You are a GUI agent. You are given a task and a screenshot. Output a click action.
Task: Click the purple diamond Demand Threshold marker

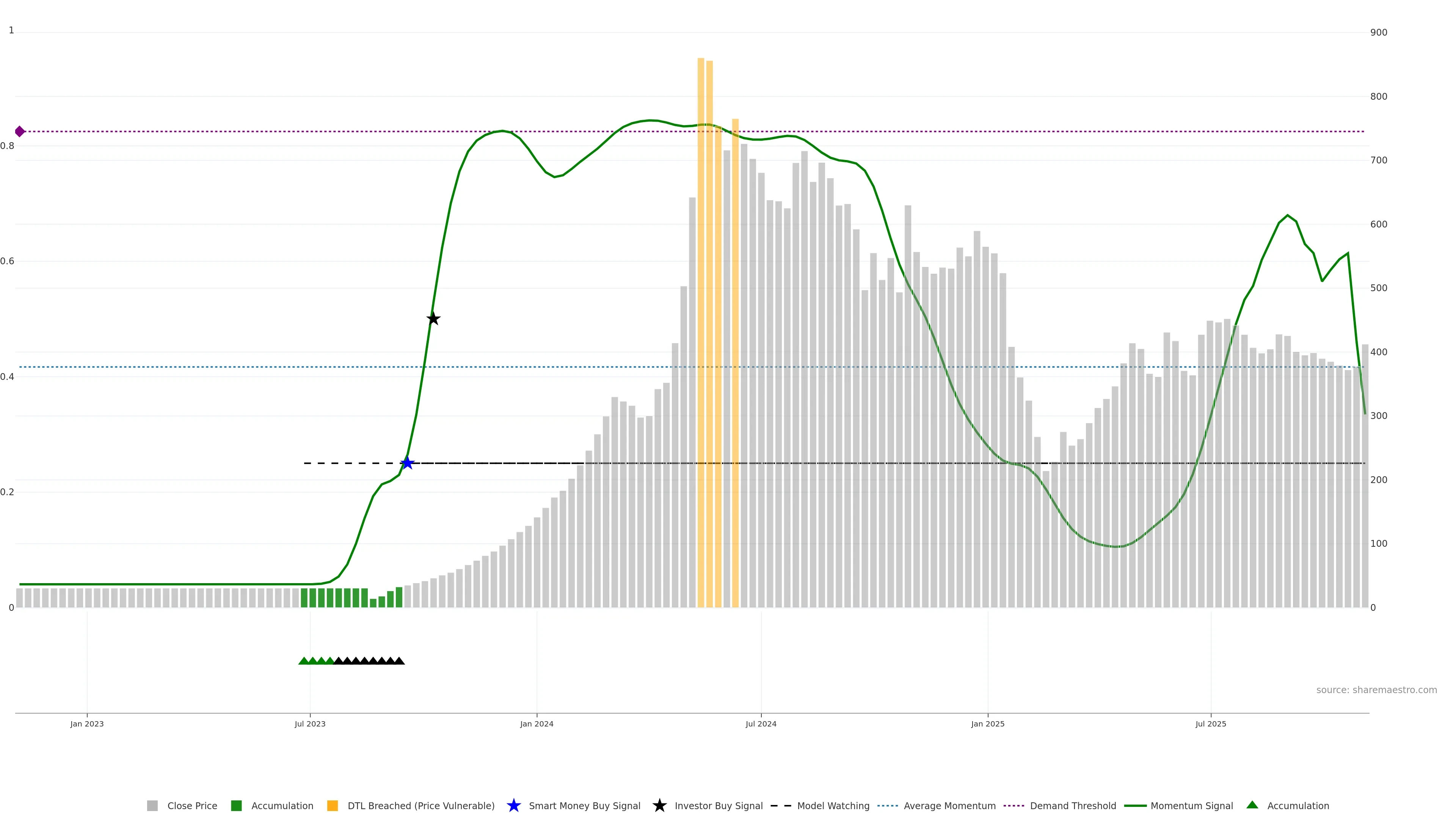click(x=20, y=132)
